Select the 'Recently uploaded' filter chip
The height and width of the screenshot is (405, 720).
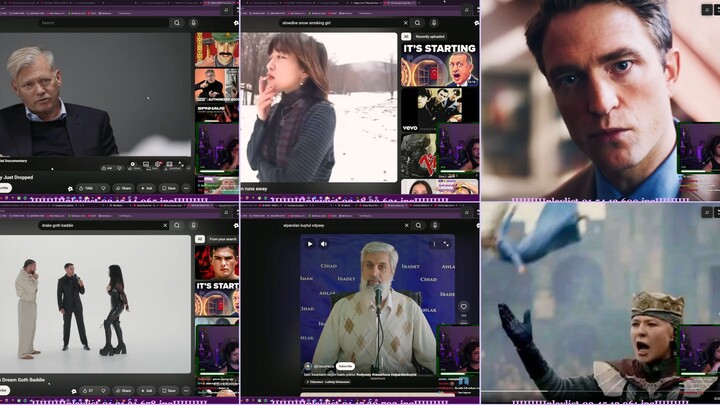click(430, 37)
